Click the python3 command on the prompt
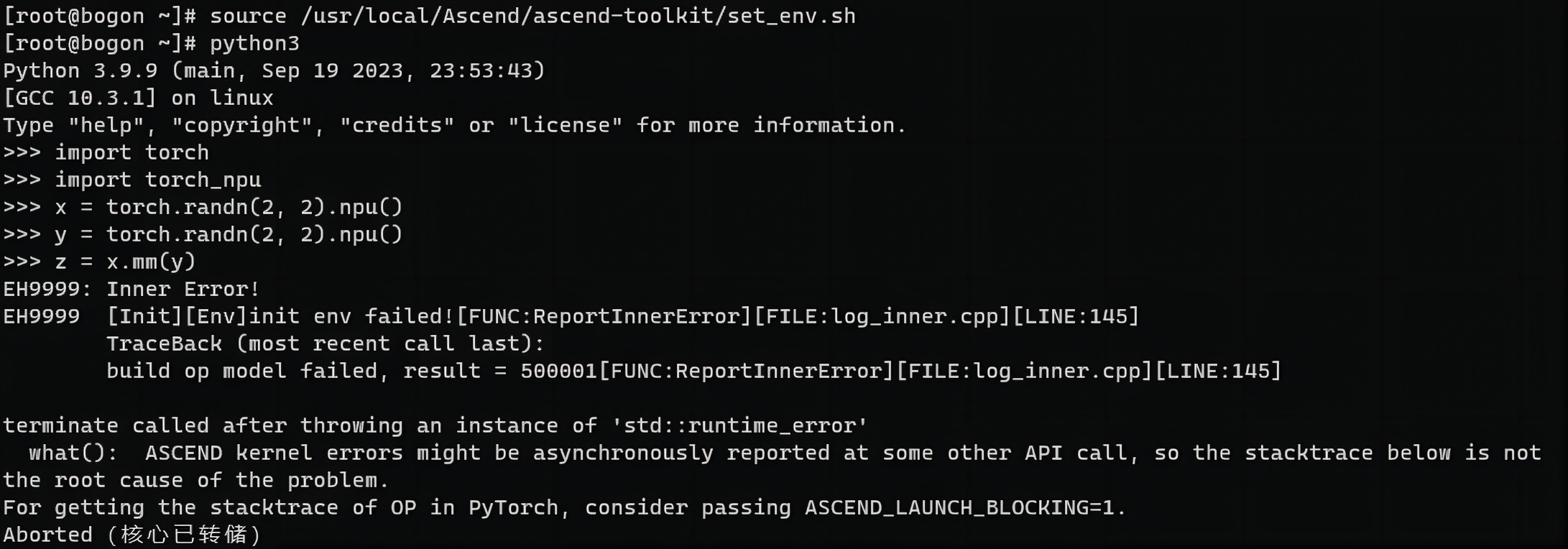This screenshot has width=1568, height=549. 254,44
